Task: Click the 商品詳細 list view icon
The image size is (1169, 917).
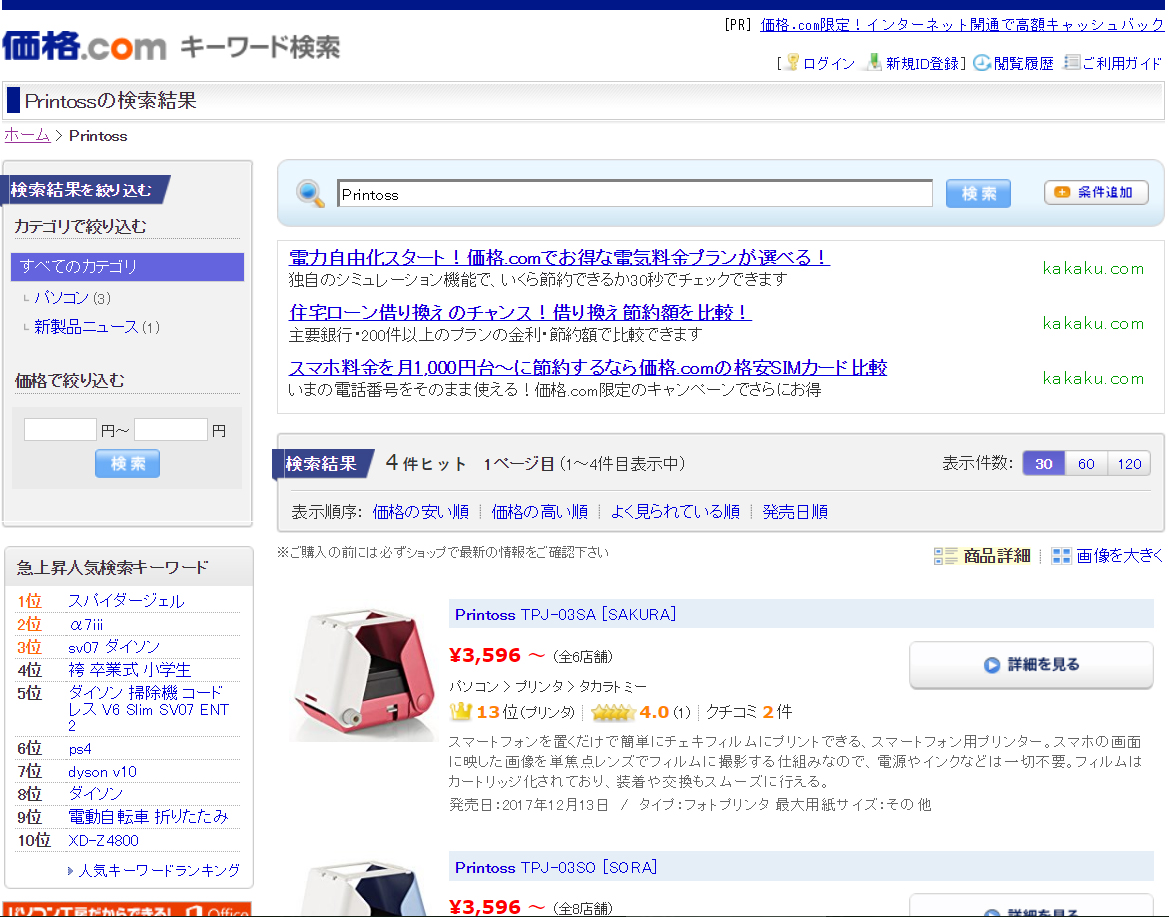Action: 945,556
